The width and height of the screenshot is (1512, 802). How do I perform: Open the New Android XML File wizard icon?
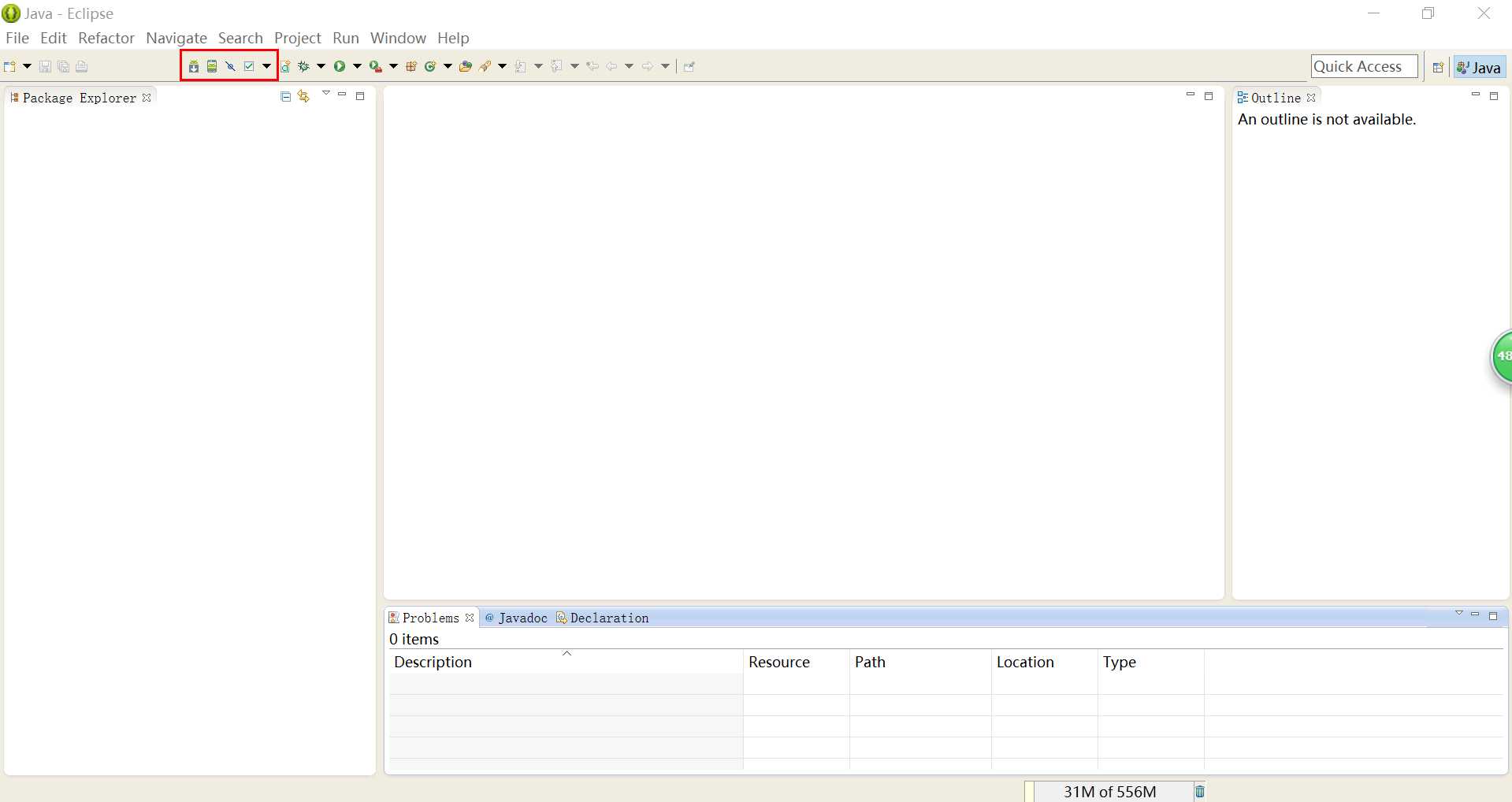coord(285,66)
